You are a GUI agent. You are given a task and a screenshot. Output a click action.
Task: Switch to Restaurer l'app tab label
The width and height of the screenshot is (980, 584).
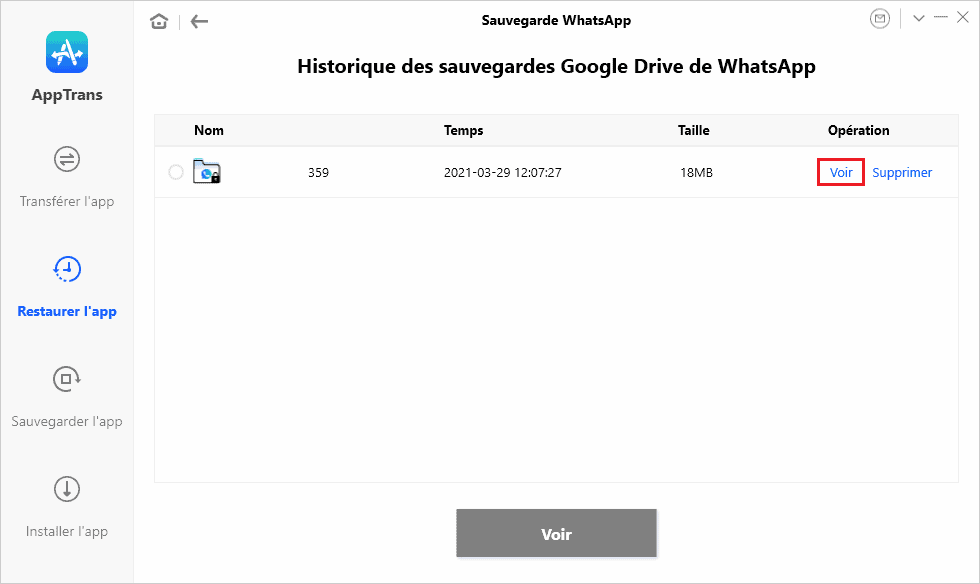pyautogui.click(x=67, y=311)
